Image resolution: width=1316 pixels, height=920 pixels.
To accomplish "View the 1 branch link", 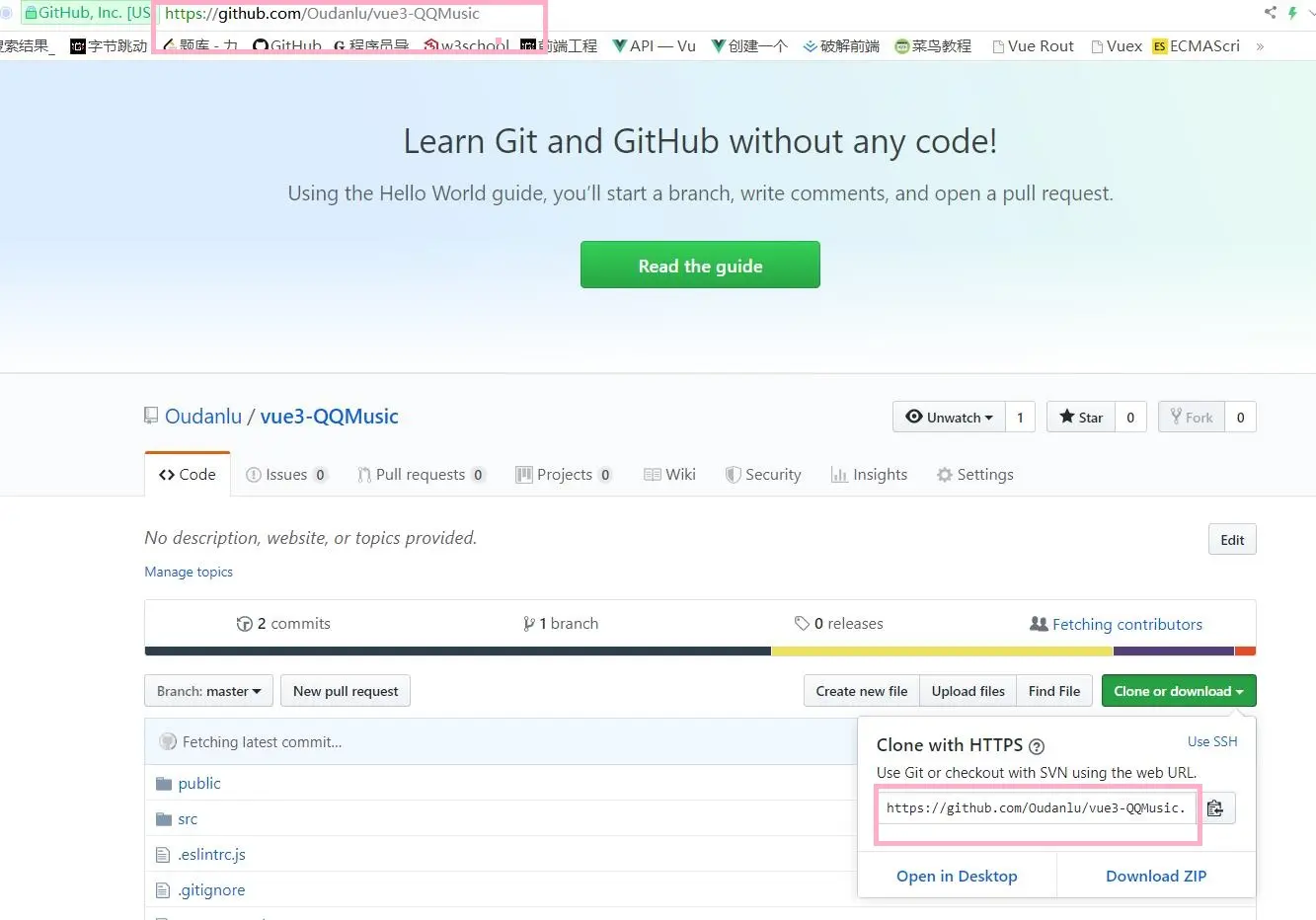I will pos(561,624).
